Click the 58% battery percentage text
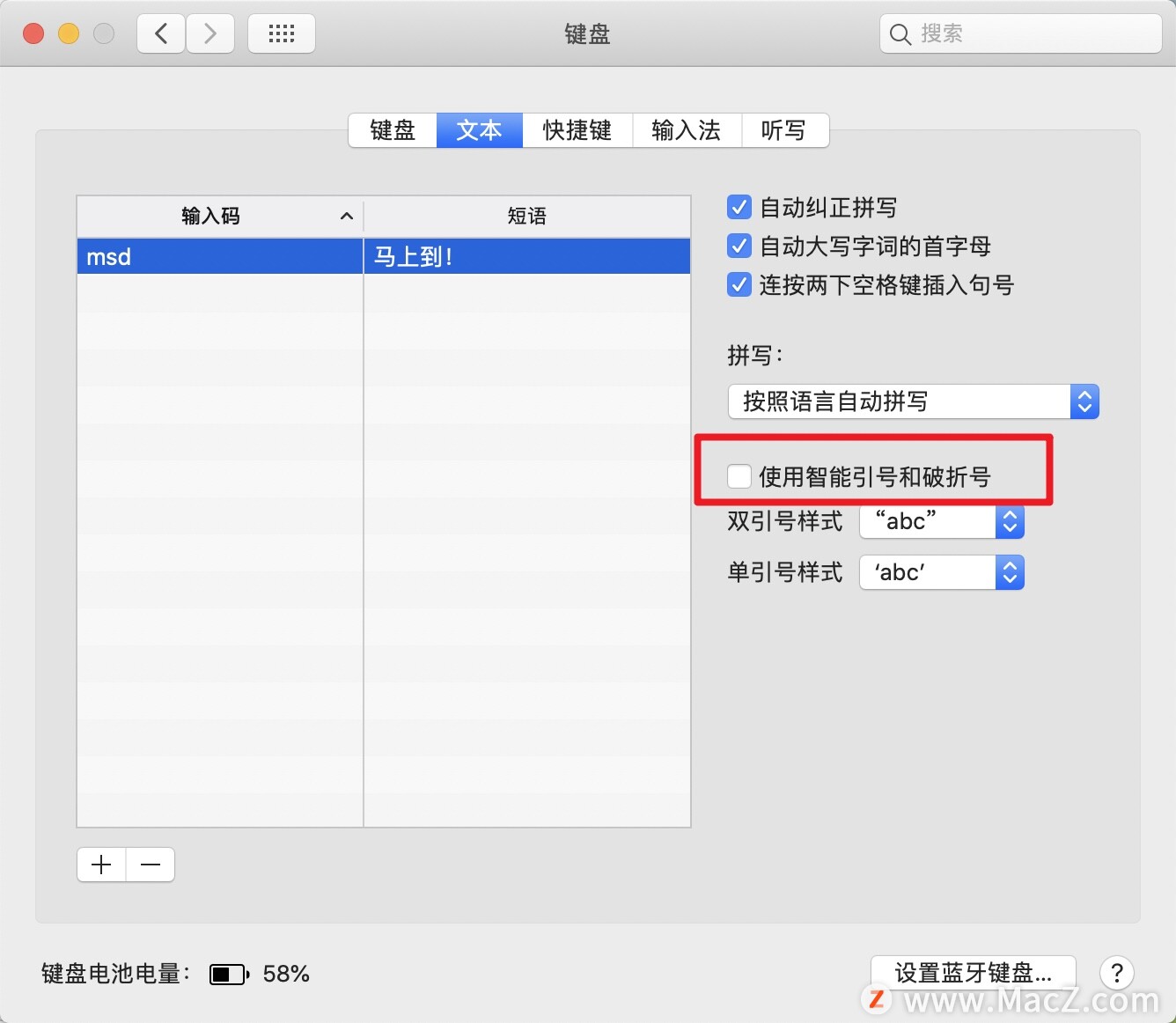1176x1023 pixels. point(286,974)
